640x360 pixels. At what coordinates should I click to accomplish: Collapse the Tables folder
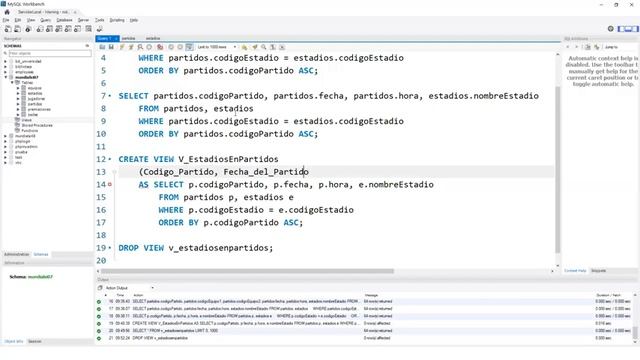12,82
